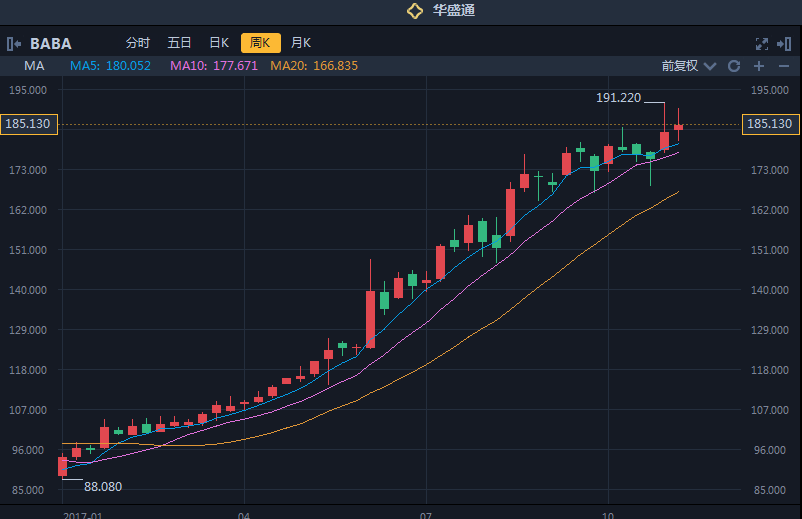The image size is (802, 519).
Task: Click the 华盛通 diamond logo icon
Action: [x=415, y=11]
